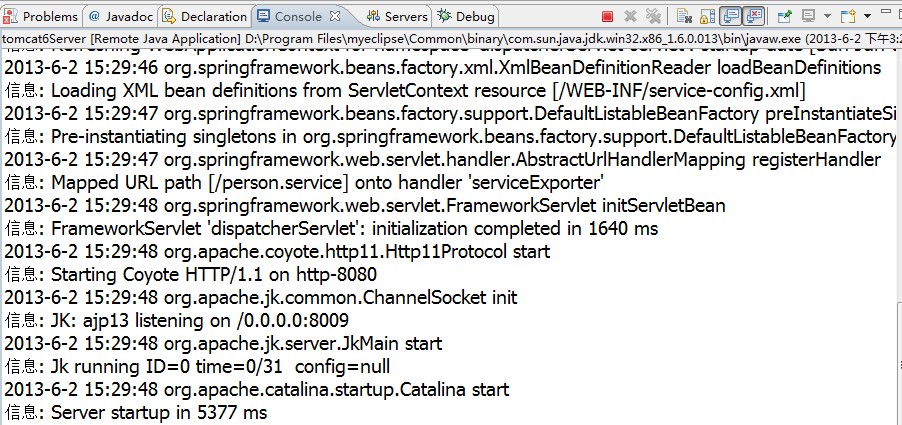The height and width of the screenshot is (425, 902).
Task: Show the Servers tab
Action: [x=397, y=16]
